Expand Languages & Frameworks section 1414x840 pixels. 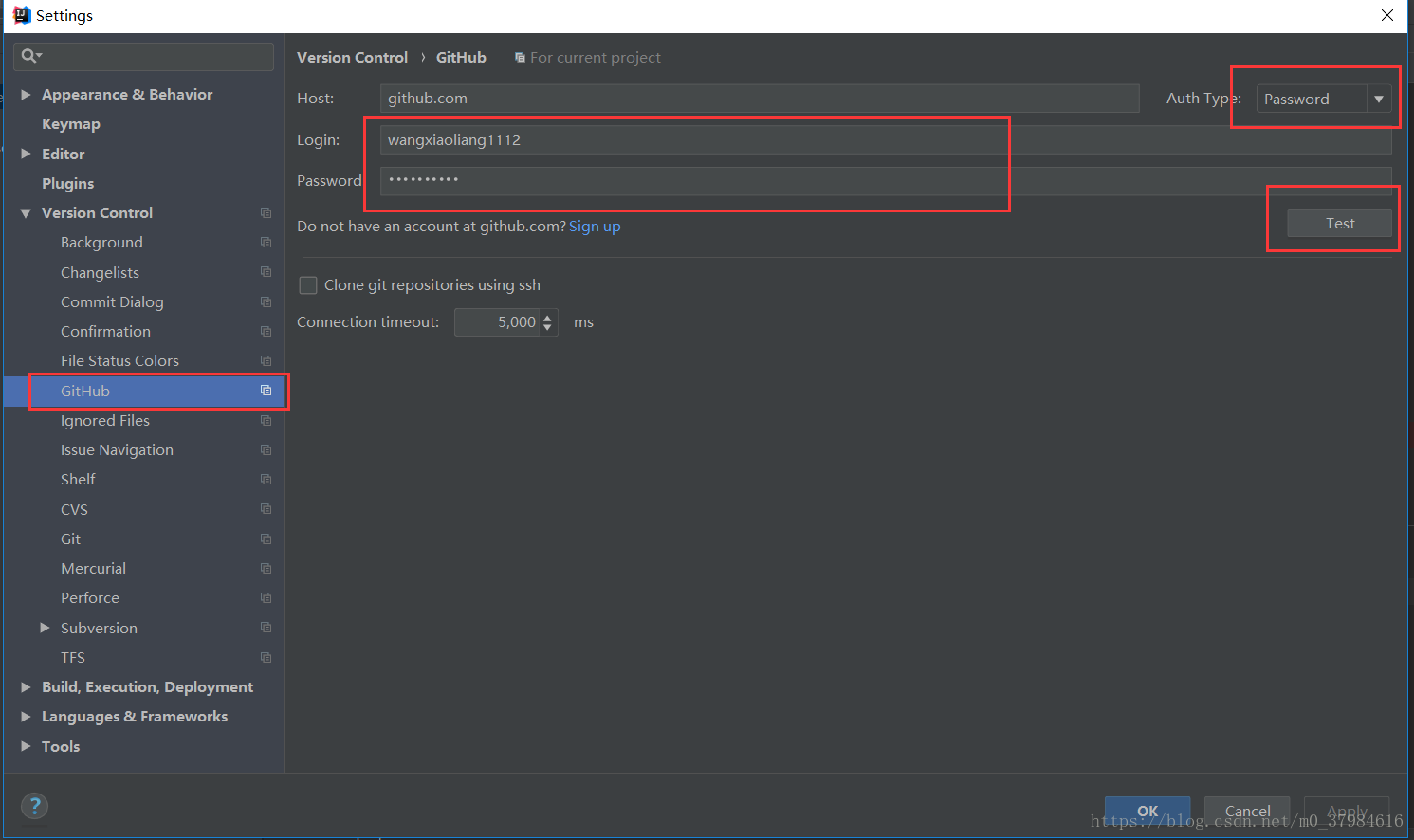[26, 717]
